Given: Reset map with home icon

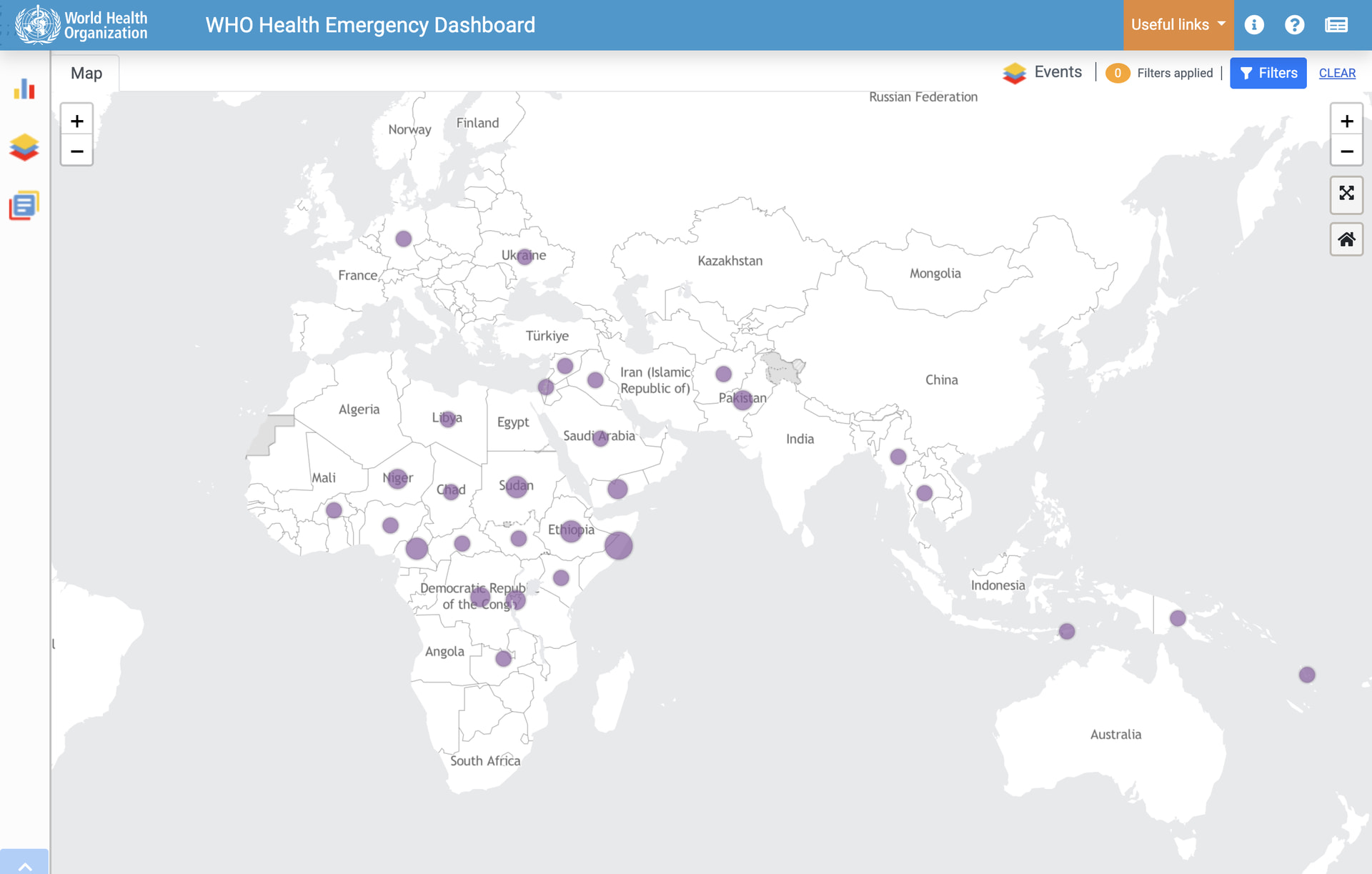Looking at the screenshot, I should tap(1346, 239).
